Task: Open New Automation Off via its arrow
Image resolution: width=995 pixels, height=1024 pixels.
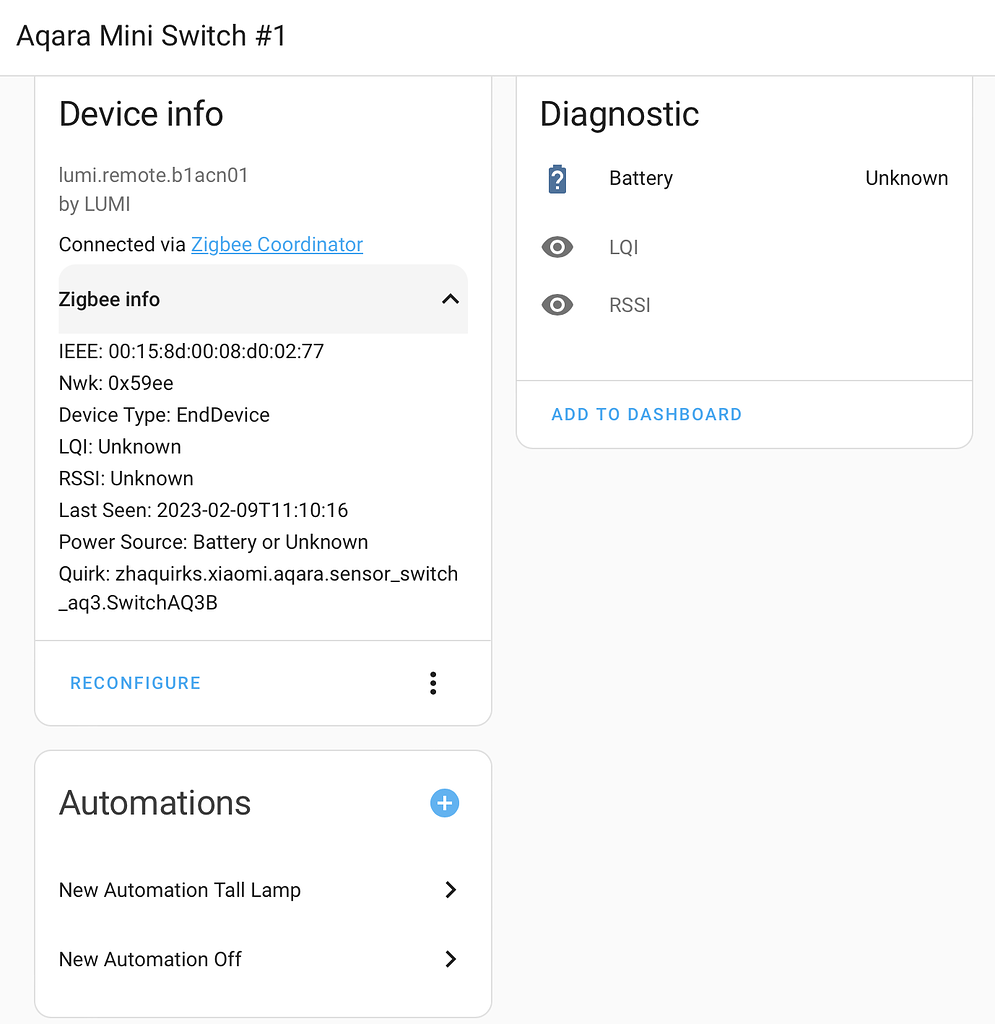Action: [450, 959]
